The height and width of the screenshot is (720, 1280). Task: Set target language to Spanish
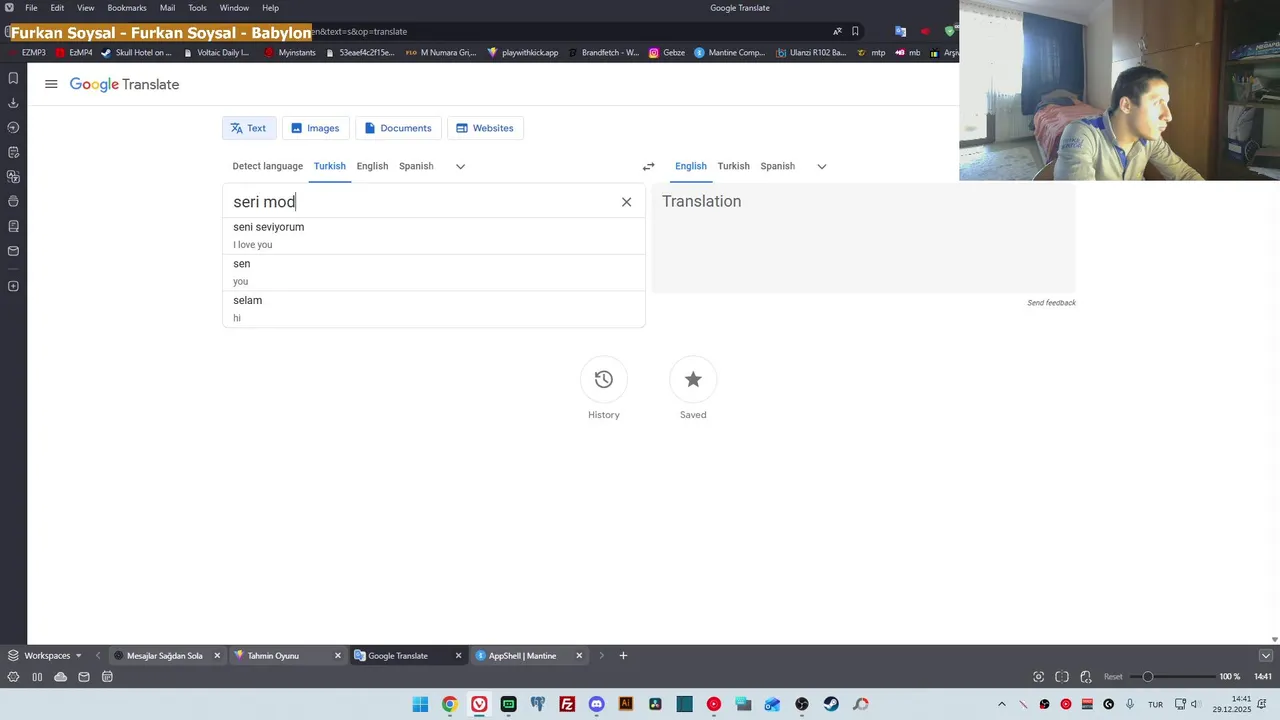[777, 166]
